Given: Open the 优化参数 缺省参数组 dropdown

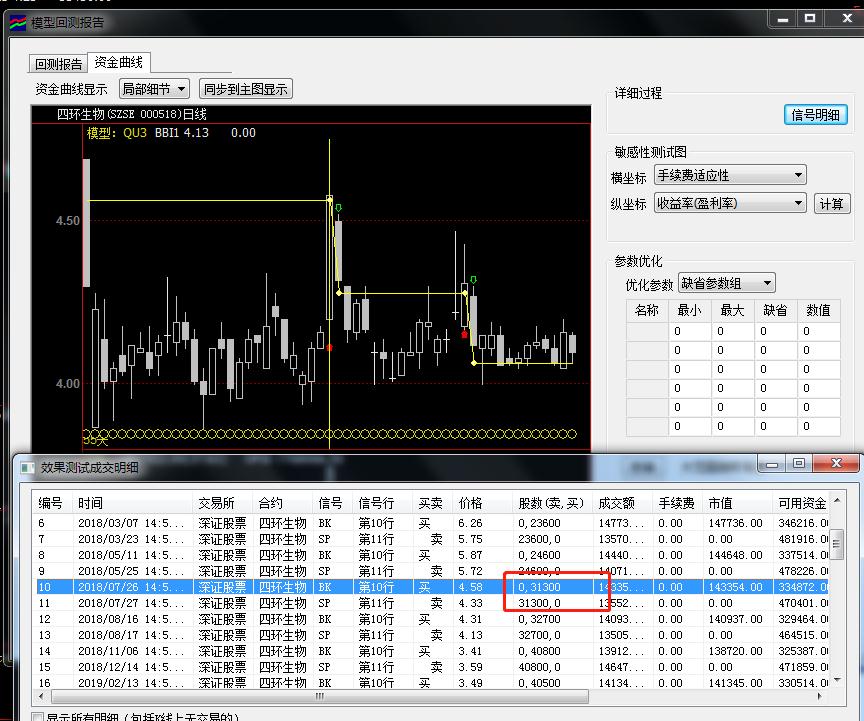Looking at the screenshot, I should 726,284.
